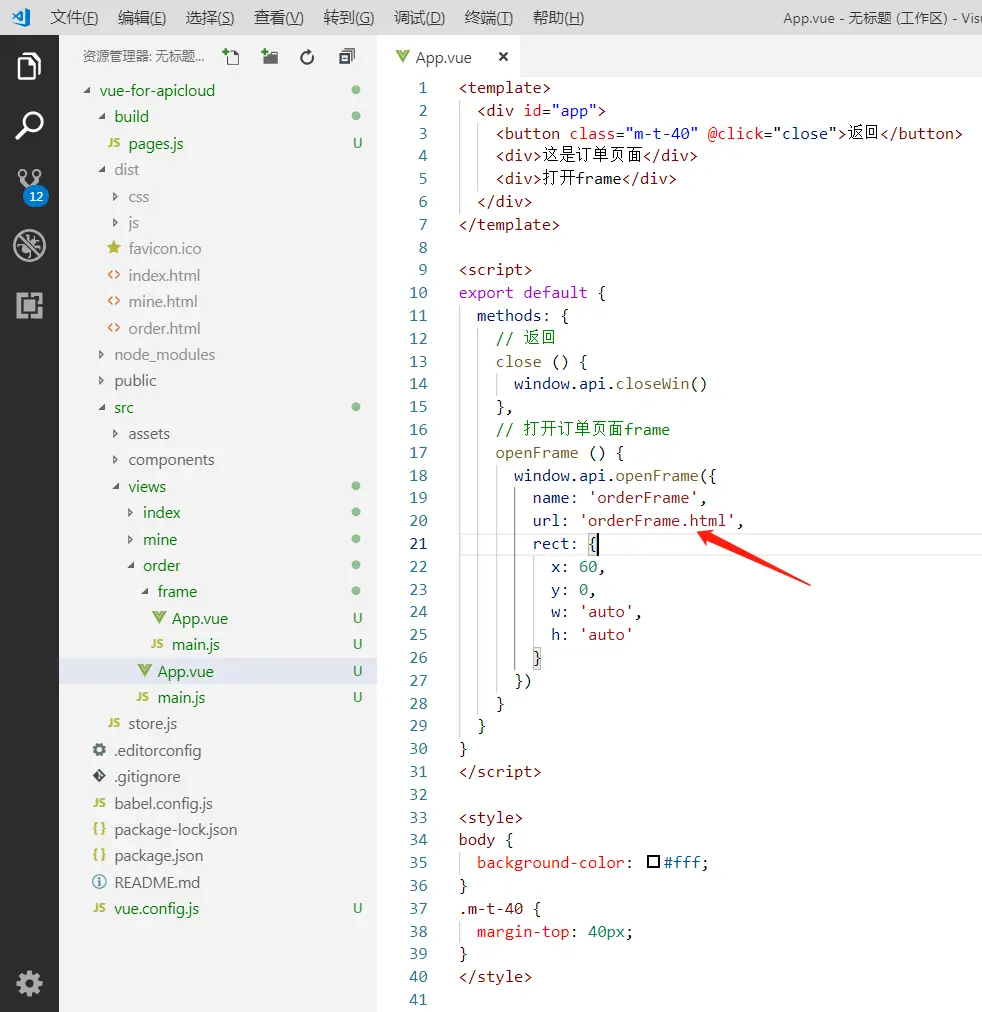982x1012 pixels.
Task: Click the Vue icon beside frame's App.vue
Action: point(159,617)
